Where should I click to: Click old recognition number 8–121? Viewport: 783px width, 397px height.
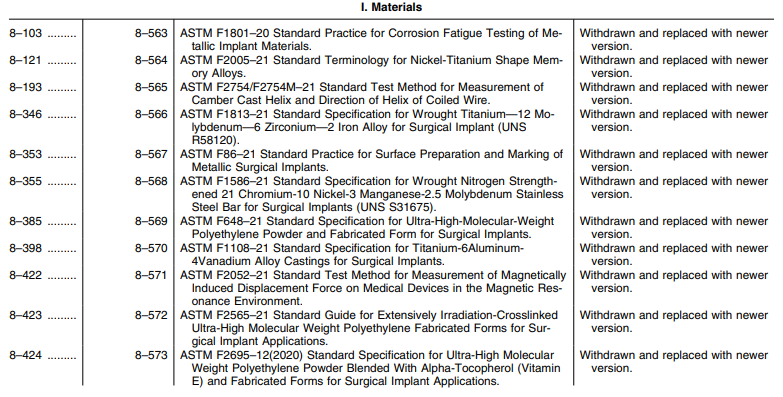[x=25, y=60]
